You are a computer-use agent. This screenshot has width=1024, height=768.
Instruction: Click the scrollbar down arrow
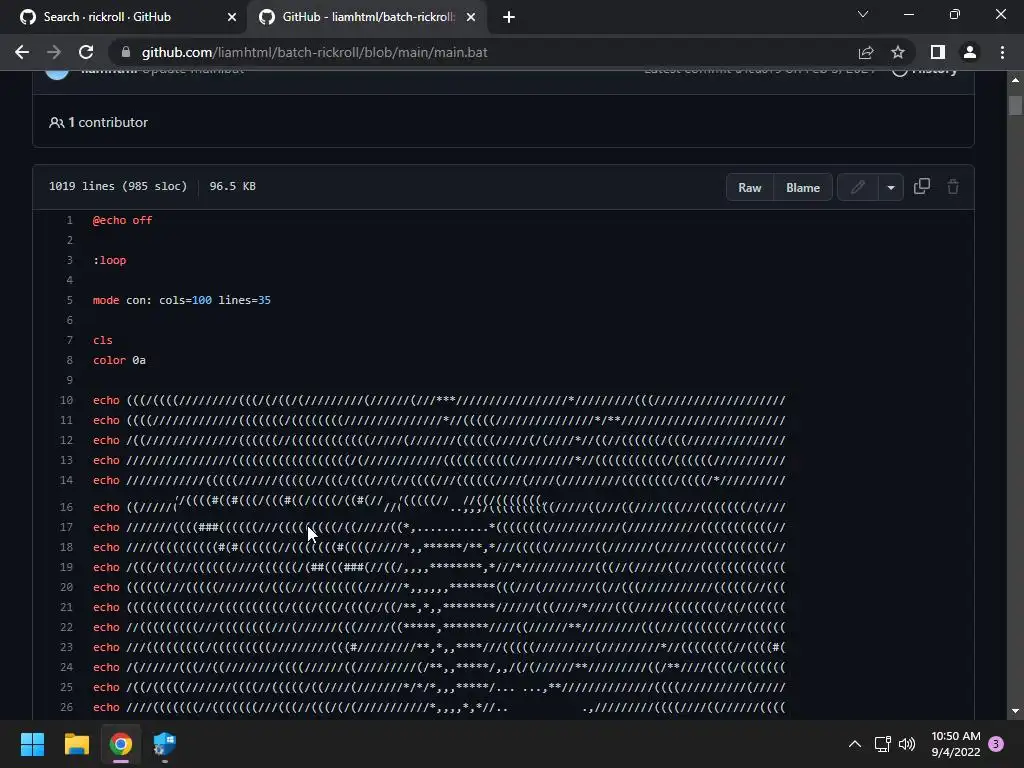click(x=1015, y=711)
